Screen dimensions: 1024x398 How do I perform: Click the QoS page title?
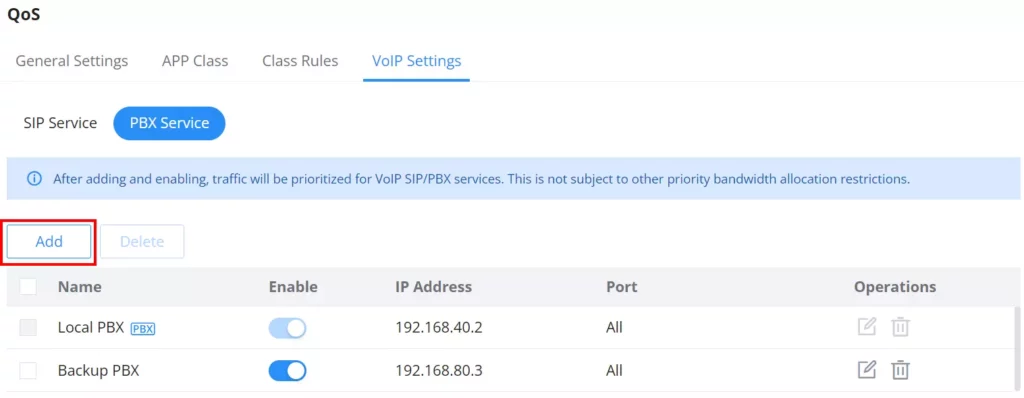click(x=24, y=14)
